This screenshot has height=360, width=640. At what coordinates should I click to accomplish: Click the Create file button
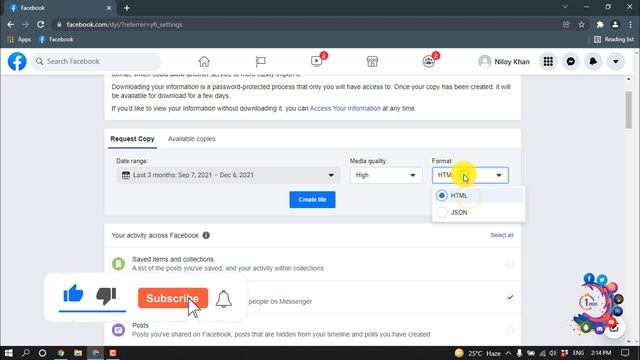tap(312, 200)
